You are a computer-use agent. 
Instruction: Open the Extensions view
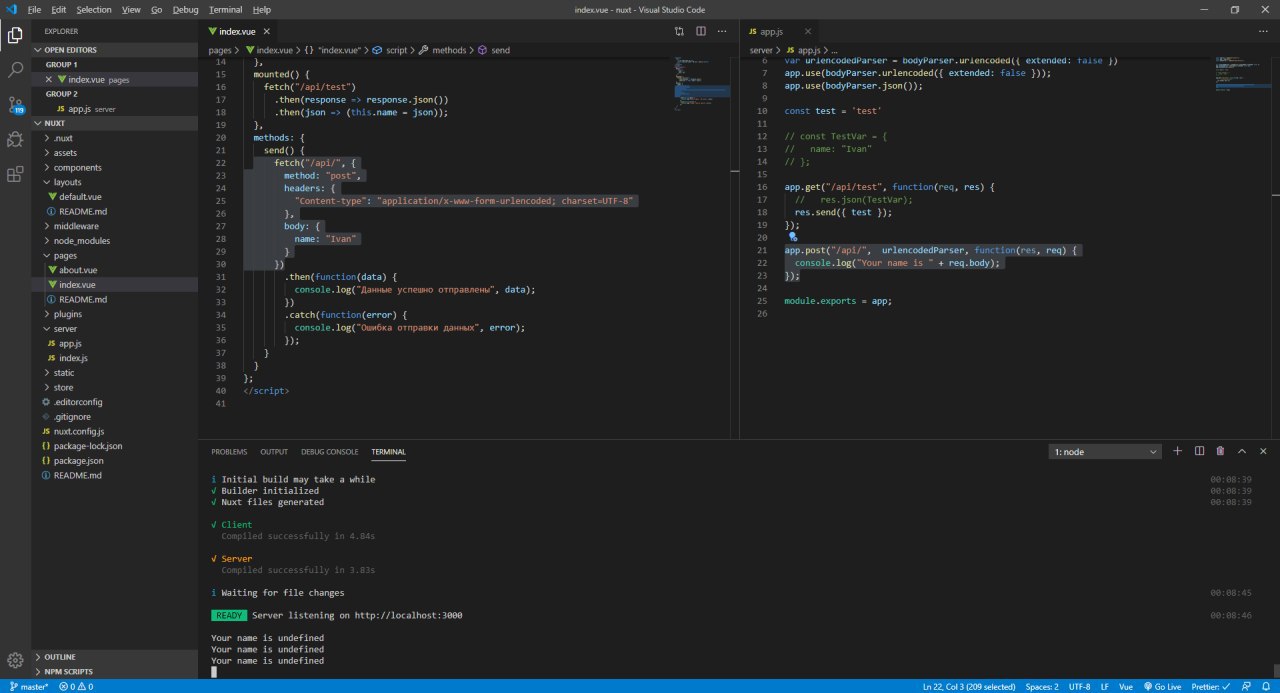pyautogui.click(x=15, y=174)
